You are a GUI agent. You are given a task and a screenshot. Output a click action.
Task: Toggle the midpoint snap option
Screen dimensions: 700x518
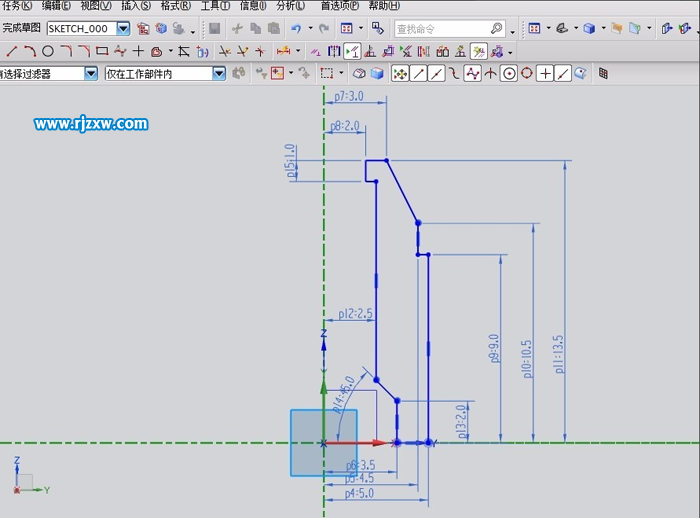pyautogui.click(x=436, y=73)
